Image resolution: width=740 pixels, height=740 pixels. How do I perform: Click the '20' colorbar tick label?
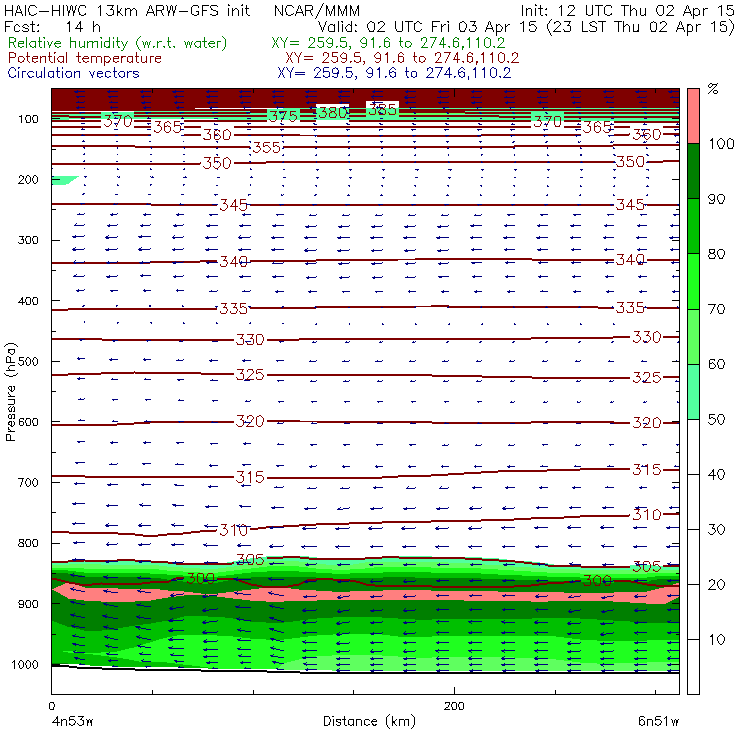pyautogui.click(x=716, y=585)
